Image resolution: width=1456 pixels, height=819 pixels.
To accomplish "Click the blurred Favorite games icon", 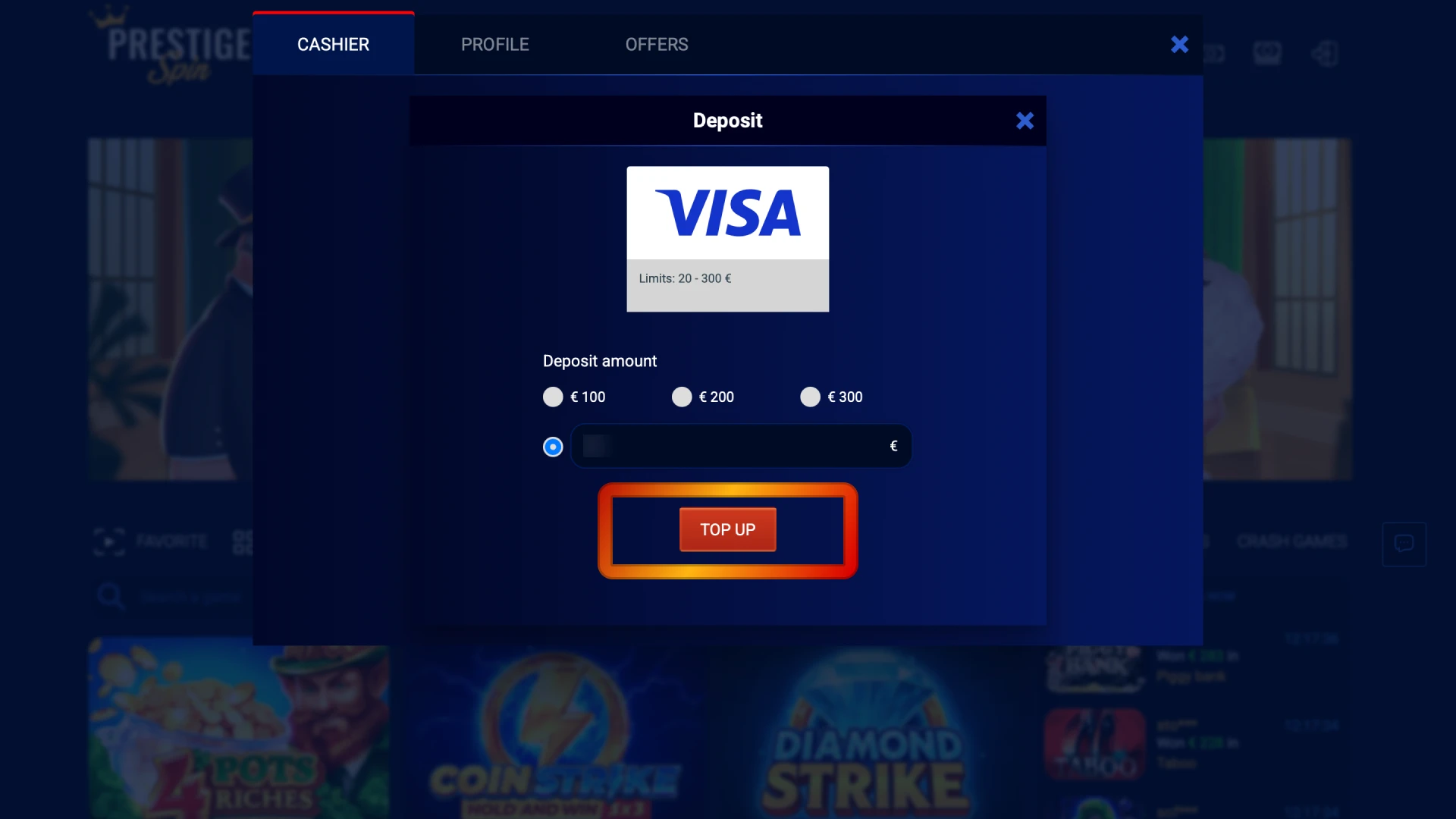I will [x=109, y=541].
